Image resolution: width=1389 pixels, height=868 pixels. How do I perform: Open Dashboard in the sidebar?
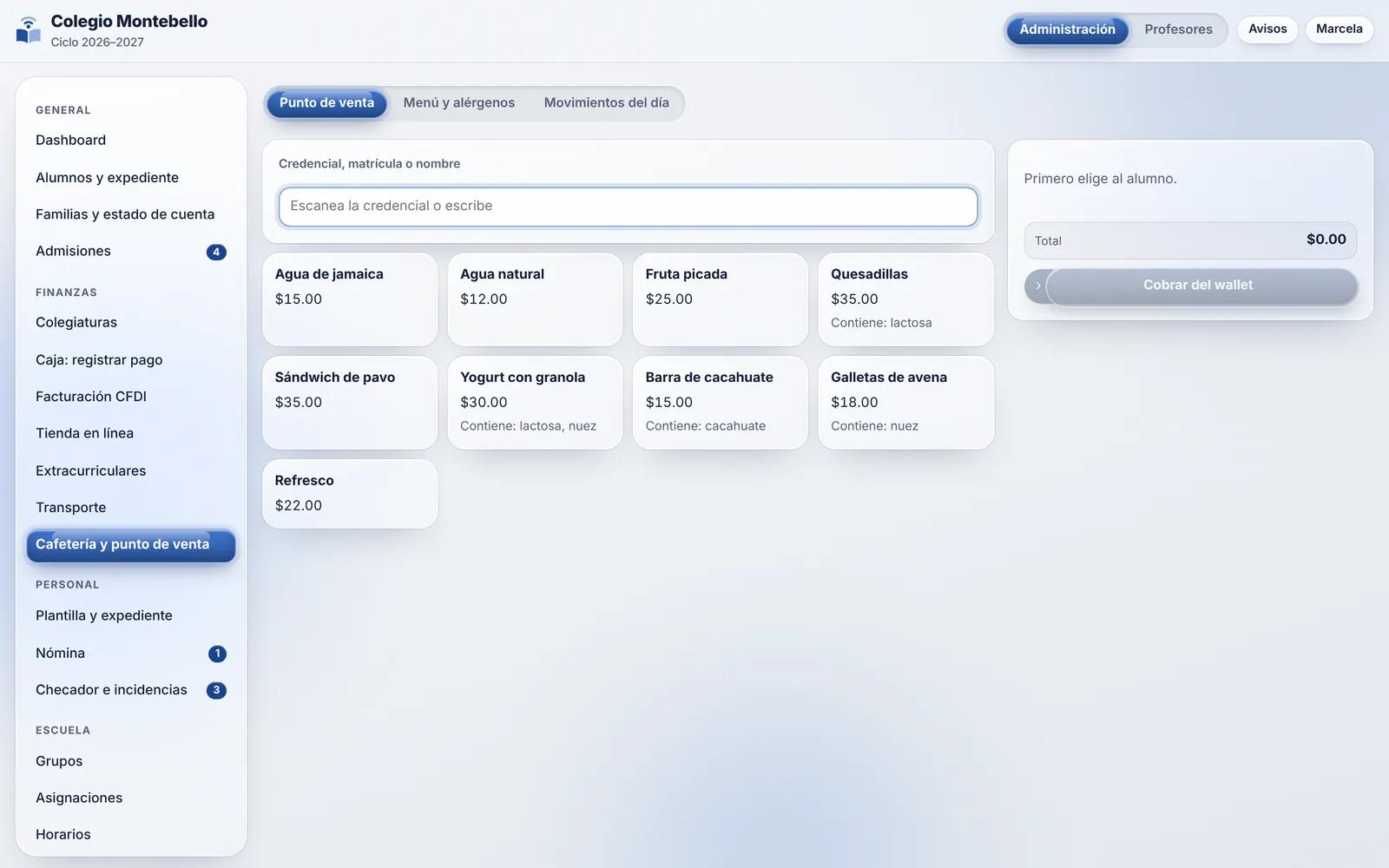pyautogui.click(x=131, y=141)
